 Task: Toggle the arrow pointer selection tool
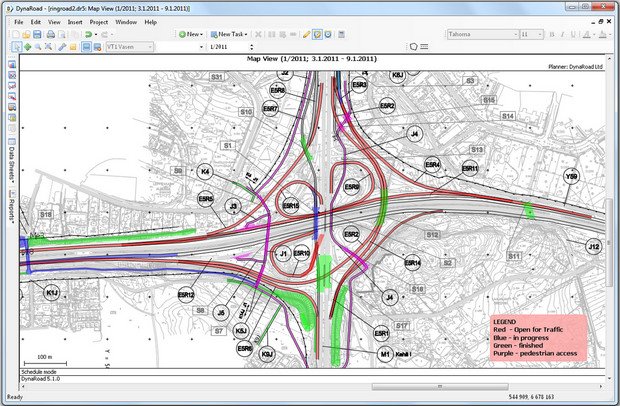click(17, 47)
